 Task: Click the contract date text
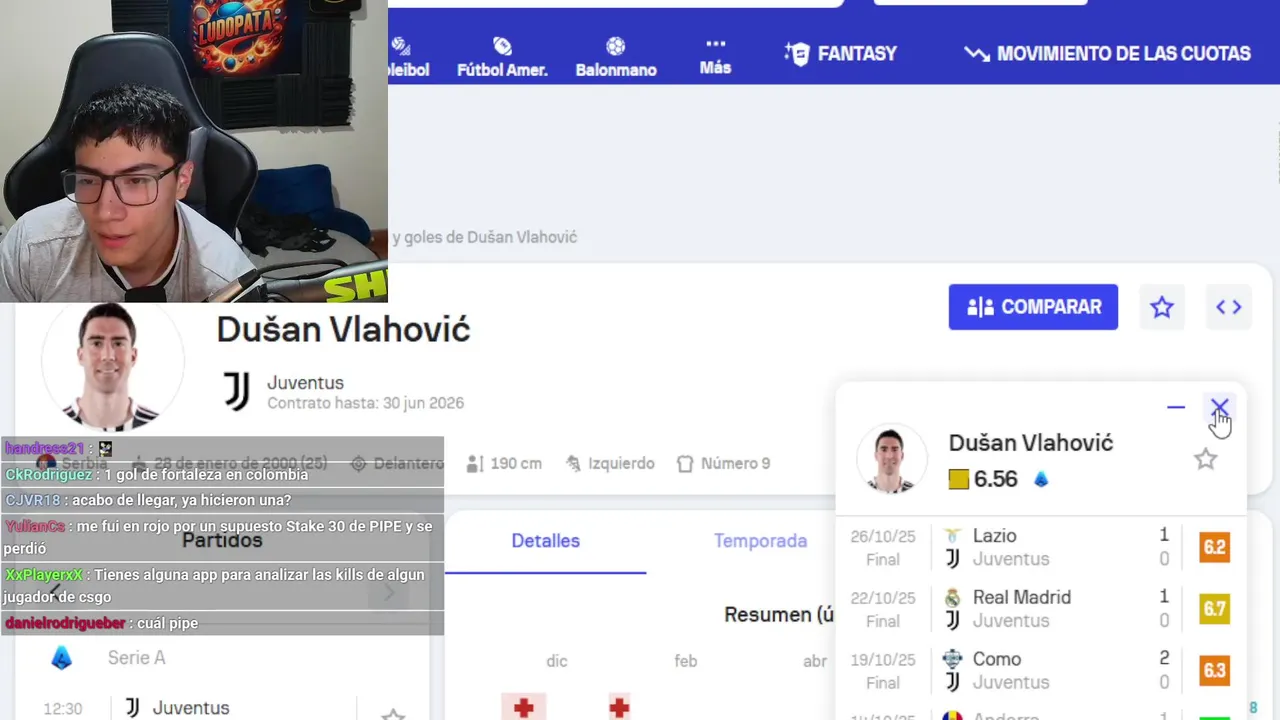(x=365, y=404)
